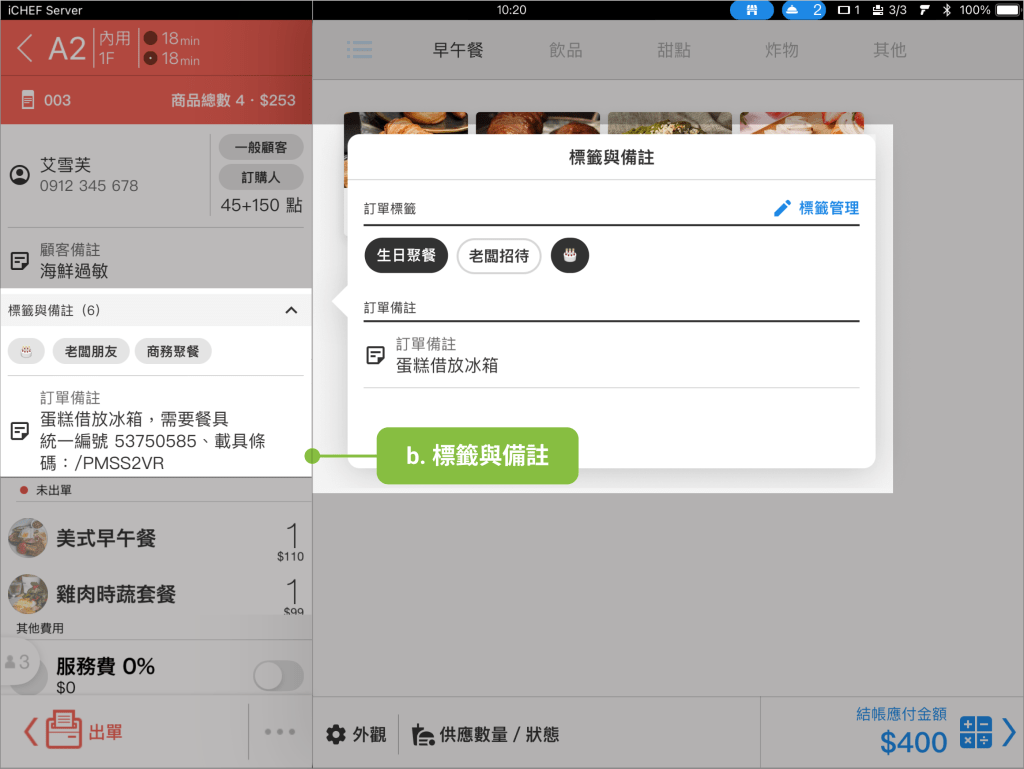
Task: Toggle the 老闆招待 order tag
Action: [498, 256]
